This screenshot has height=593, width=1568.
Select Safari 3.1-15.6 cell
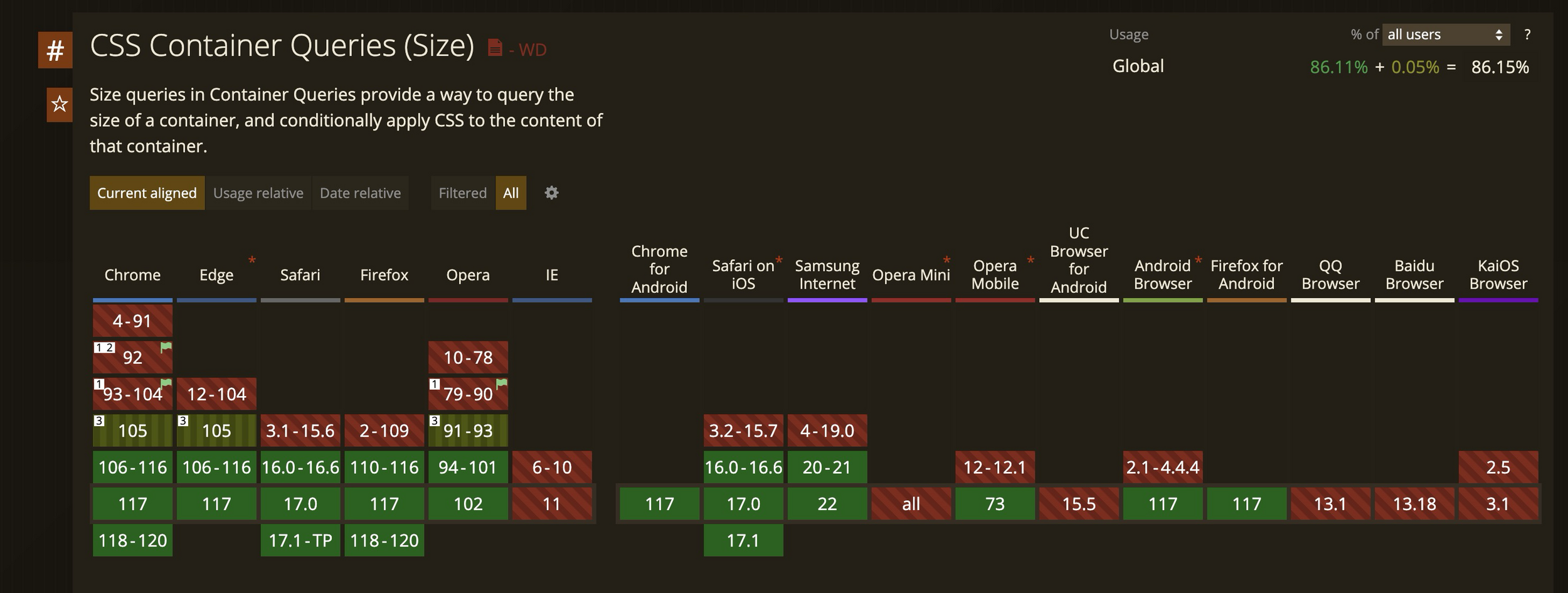click(x=300, y=430)
